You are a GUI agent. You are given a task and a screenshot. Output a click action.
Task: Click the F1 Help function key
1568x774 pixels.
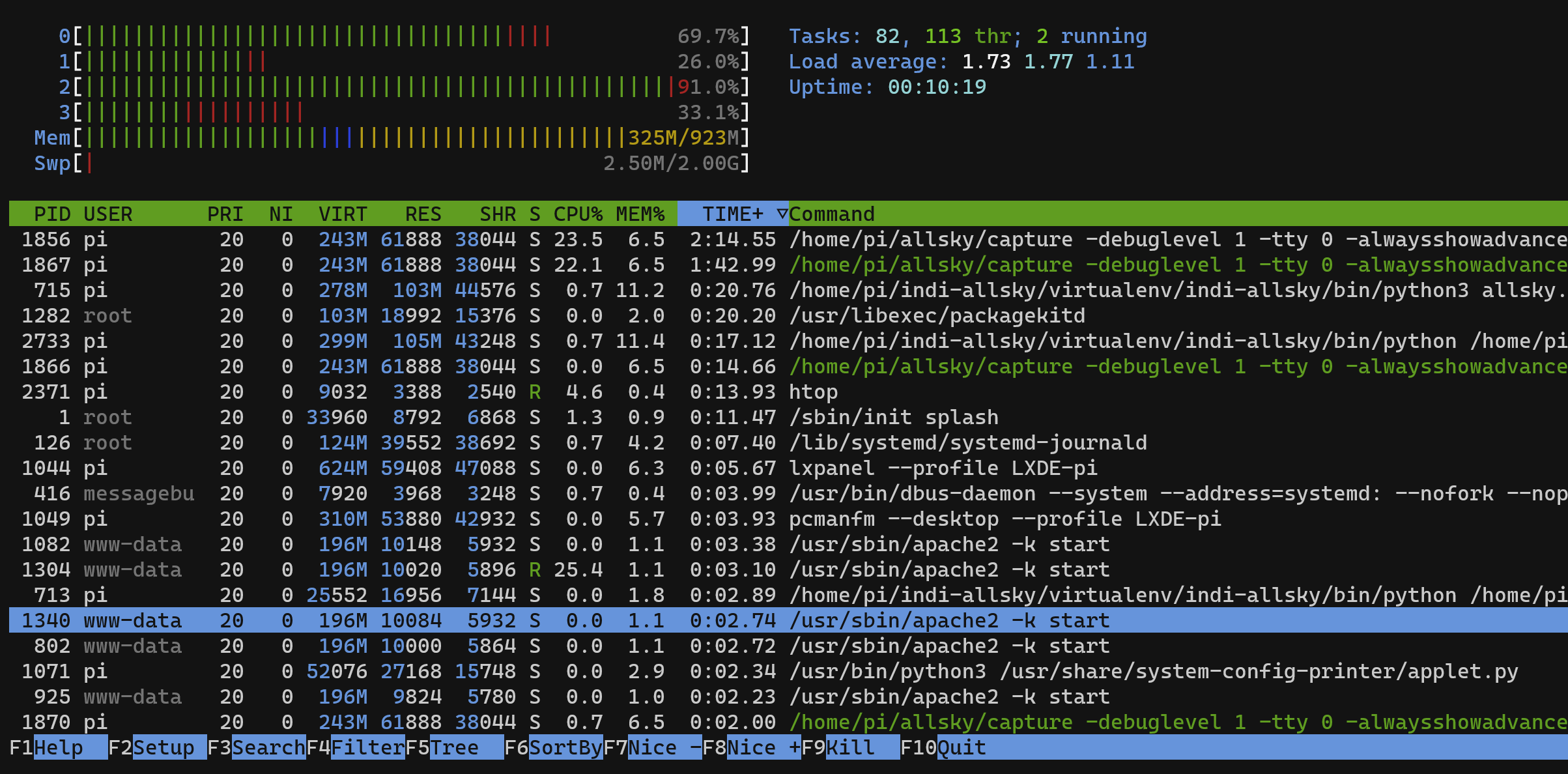tap(57, 747)
